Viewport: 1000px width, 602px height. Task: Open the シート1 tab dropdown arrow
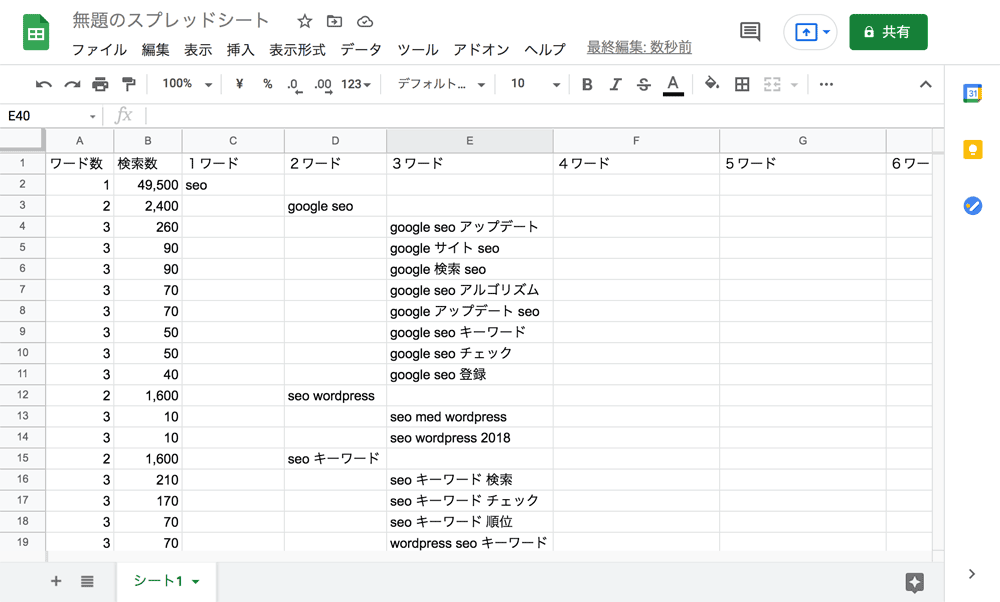click(196, 582)
